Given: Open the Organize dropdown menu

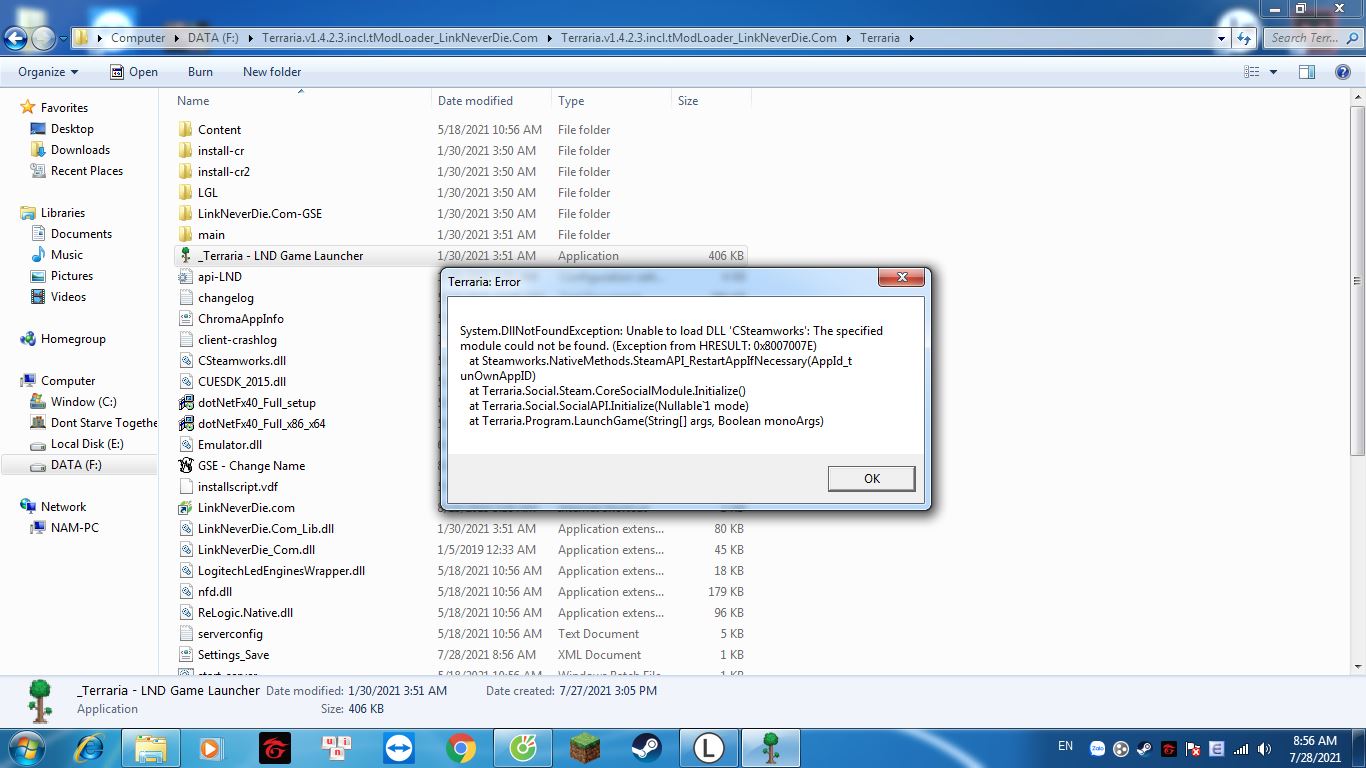Looking at the screenshot, I should click(48, 72).
